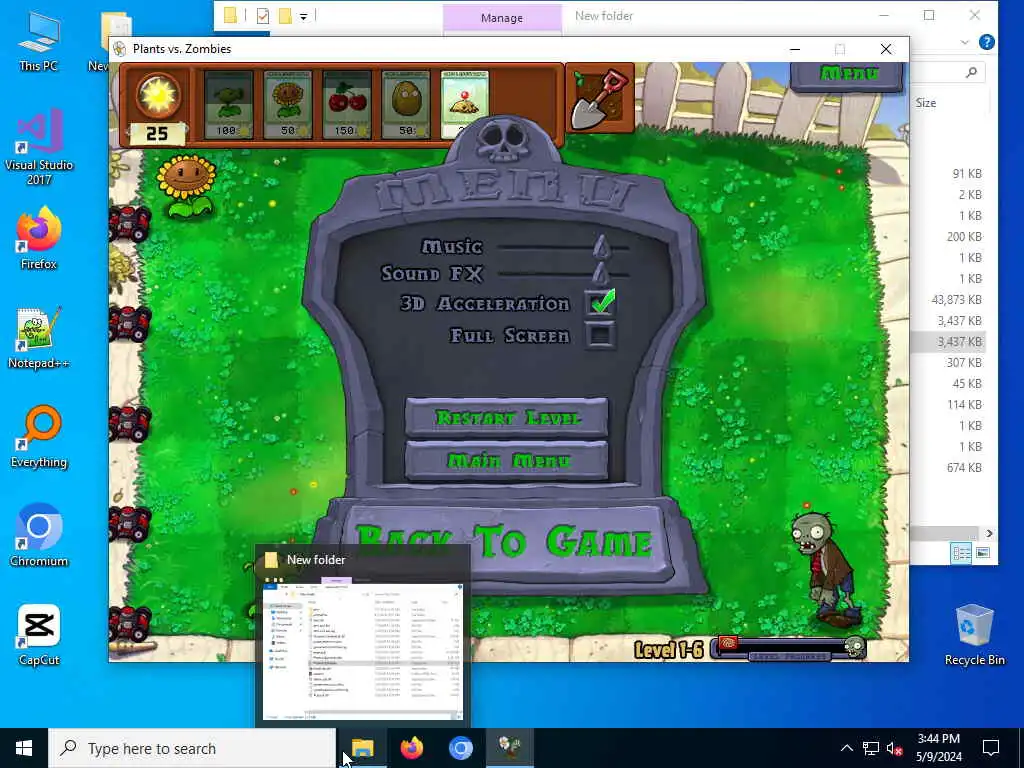The width and height of the screenshot is (1024, 768).
Task: Launch Firefox from the taskbar
Action: tap(411, 748)
